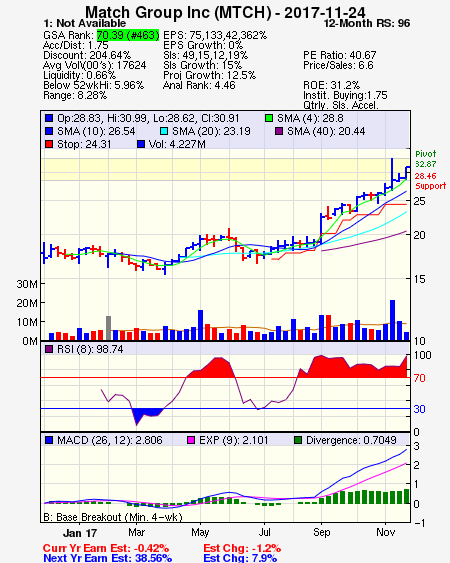Click the red 28.46 Support label
Image resolution: width=450 pixels, height=563 pixels.
pos(431,181)
